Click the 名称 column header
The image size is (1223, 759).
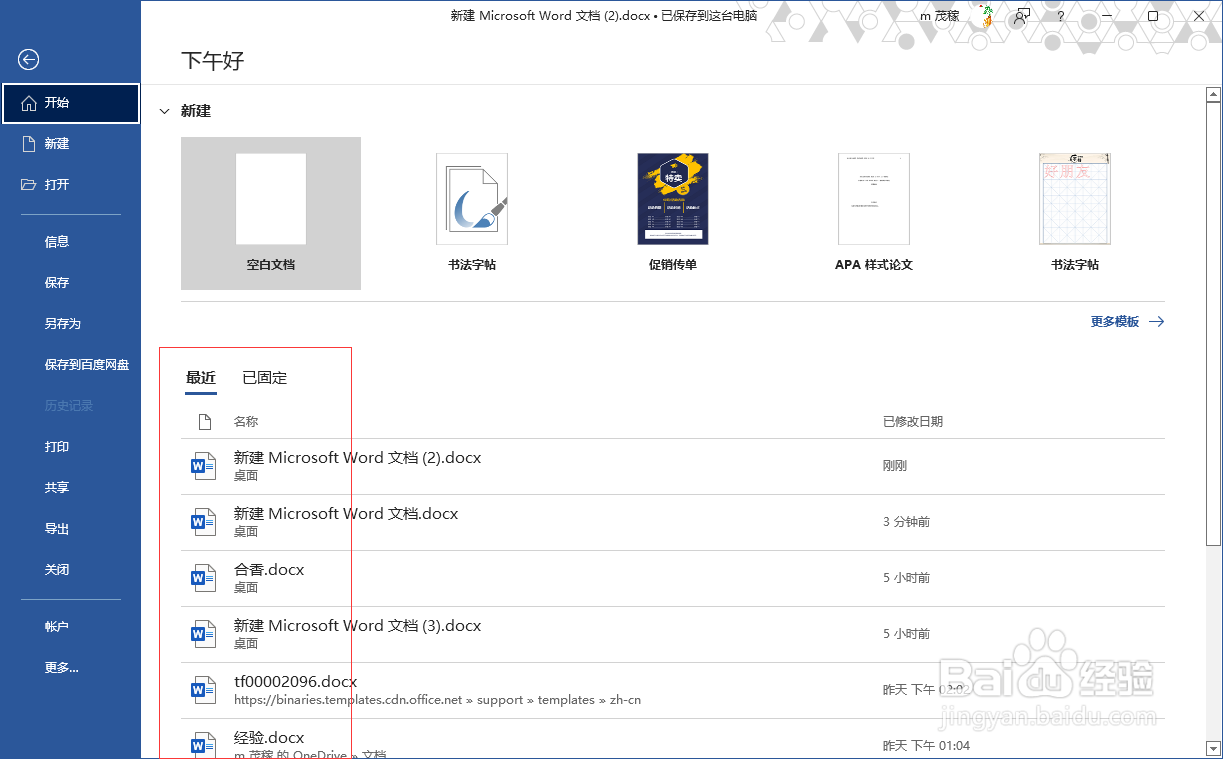click(x=246, y=422)
